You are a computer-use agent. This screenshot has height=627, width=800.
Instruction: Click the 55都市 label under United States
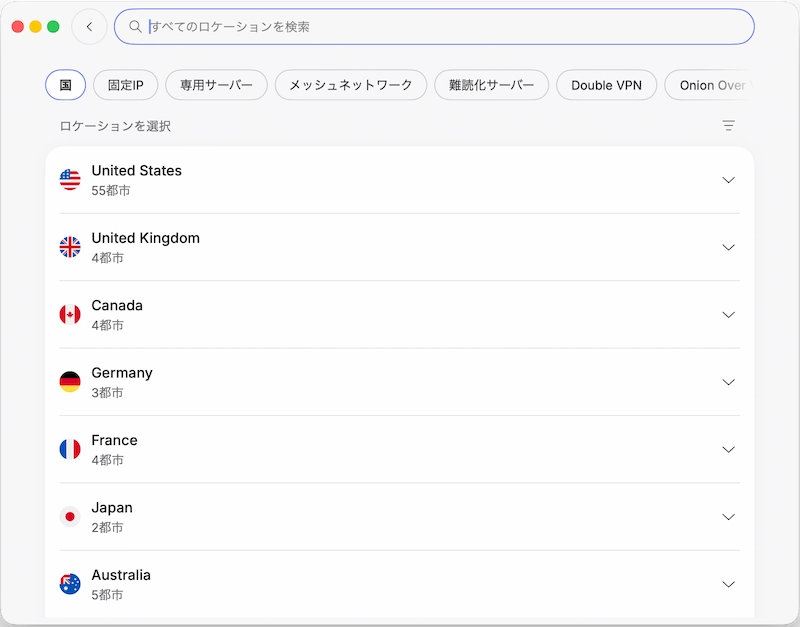pyautogui.click(x=111, y=190)
